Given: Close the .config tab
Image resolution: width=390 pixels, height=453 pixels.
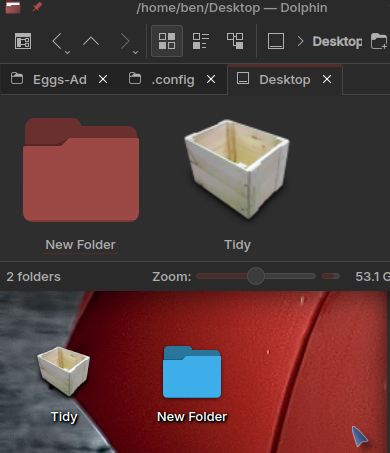Looking at the screenshot, I should point(211,79).
